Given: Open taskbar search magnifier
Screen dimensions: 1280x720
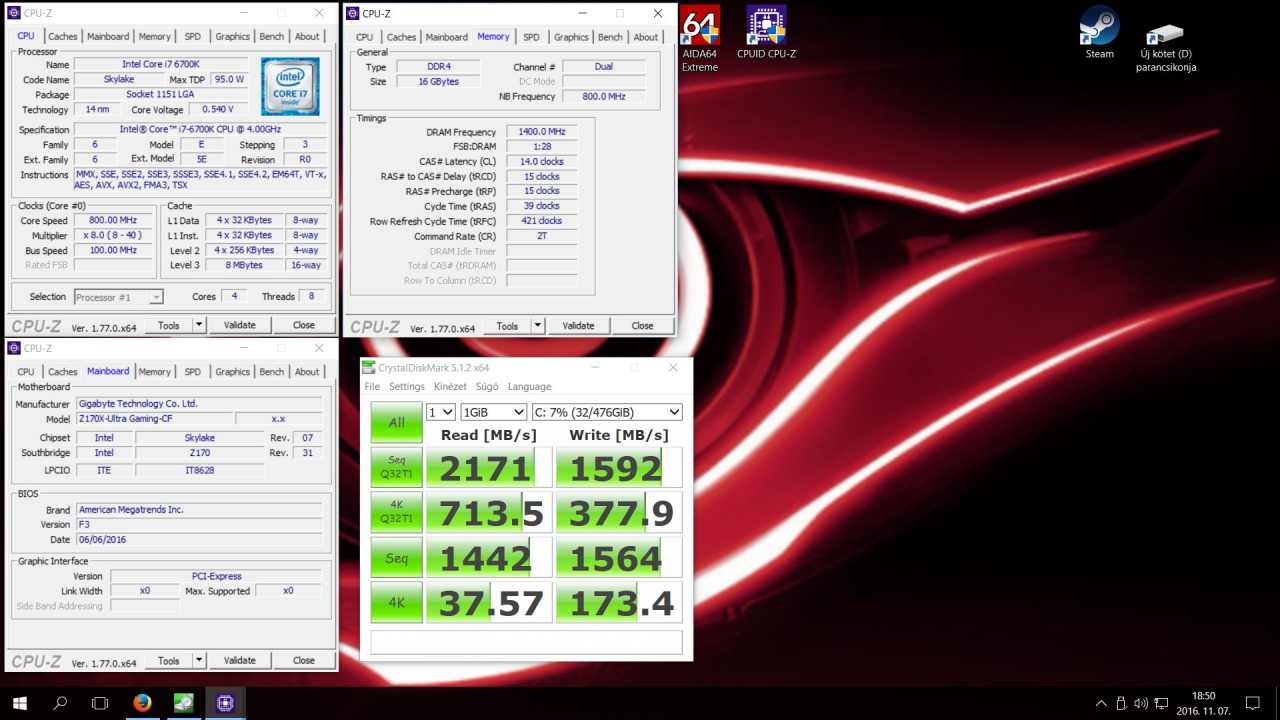Looking at the screenshot, I should 60,703.
